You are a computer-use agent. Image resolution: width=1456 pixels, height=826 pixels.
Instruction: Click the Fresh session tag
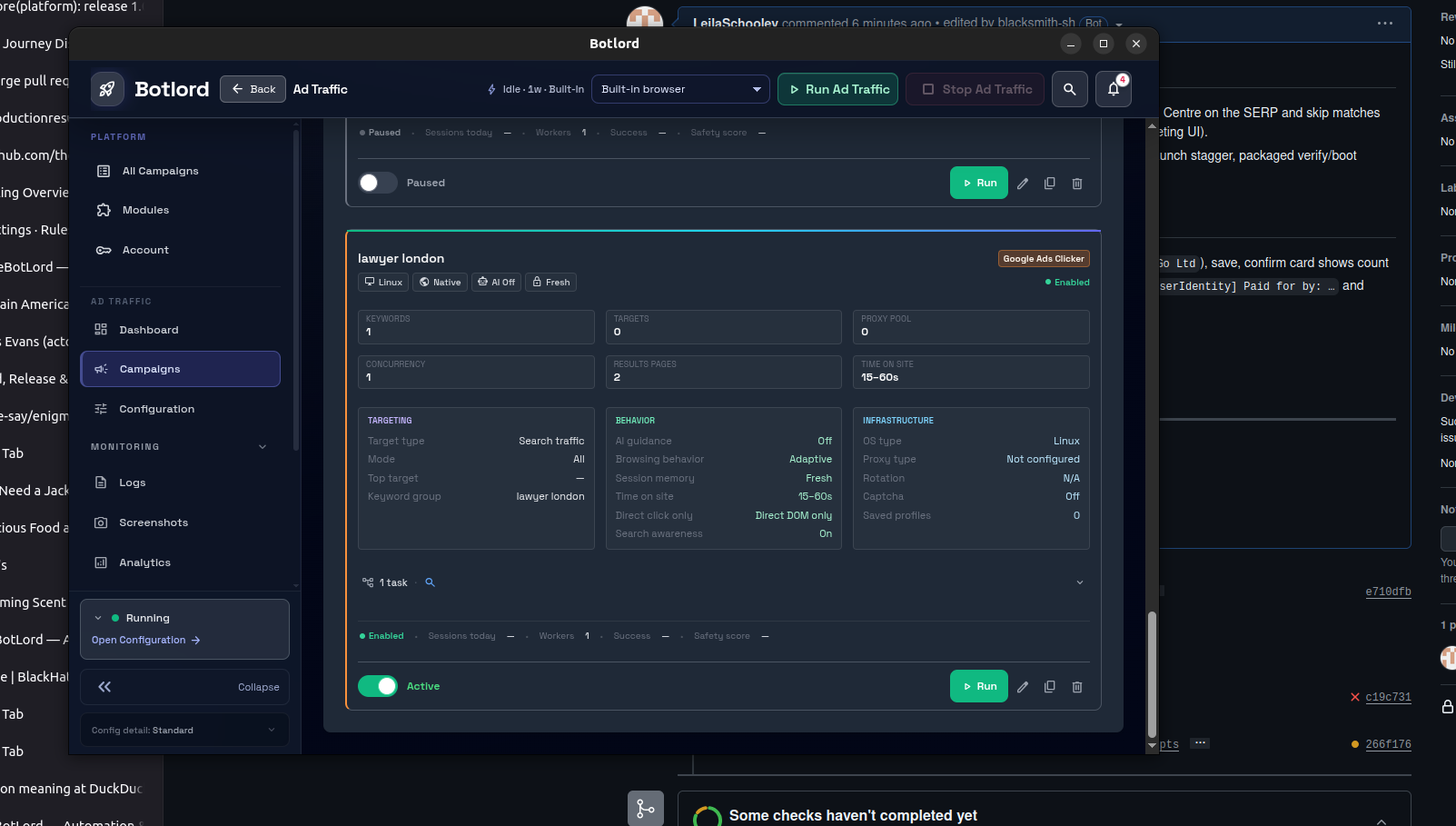pyautogui.click(x=551, y=283)
